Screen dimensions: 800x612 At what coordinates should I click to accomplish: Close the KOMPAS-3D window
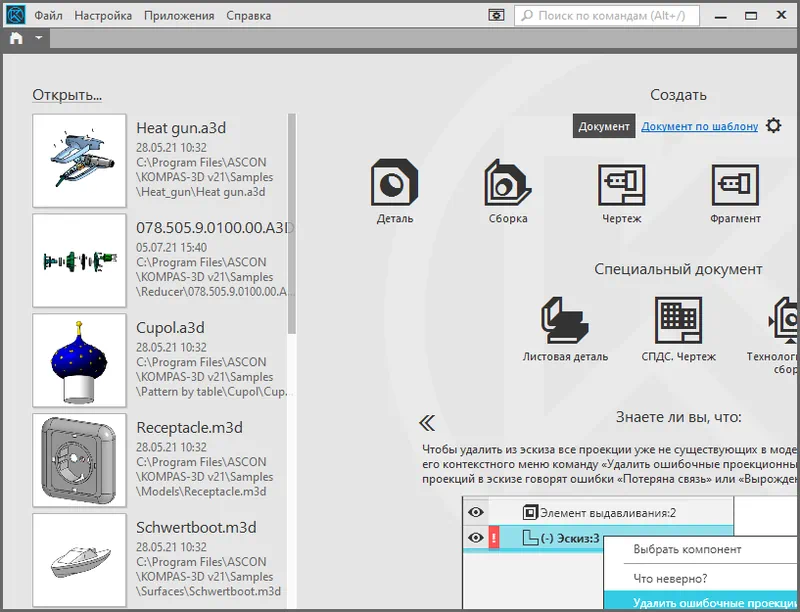pos(781,15)
